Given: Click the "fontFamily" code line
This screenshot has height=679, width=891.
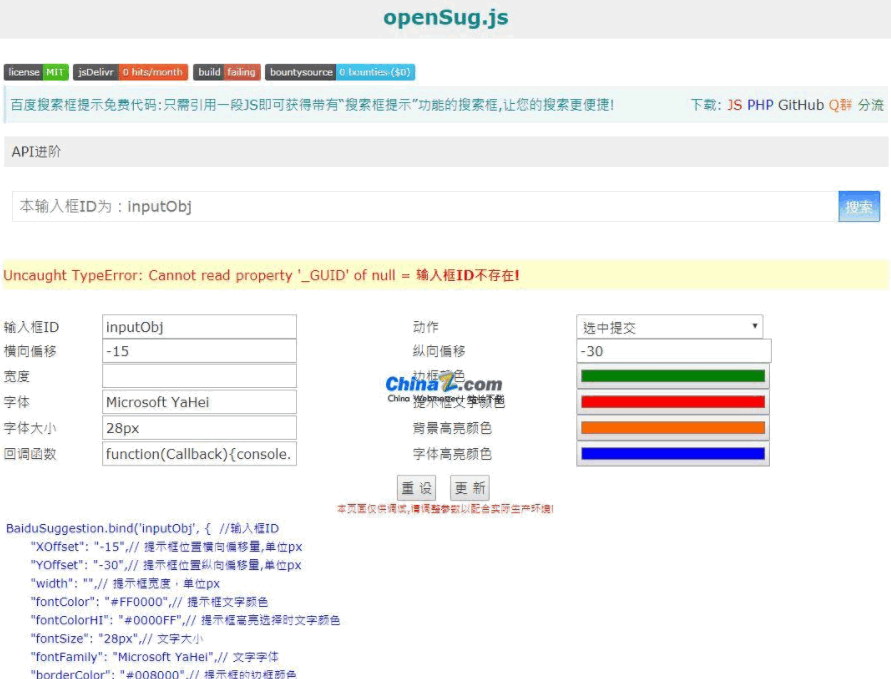Looking at the screenshot, I should (x=154, y=657).
